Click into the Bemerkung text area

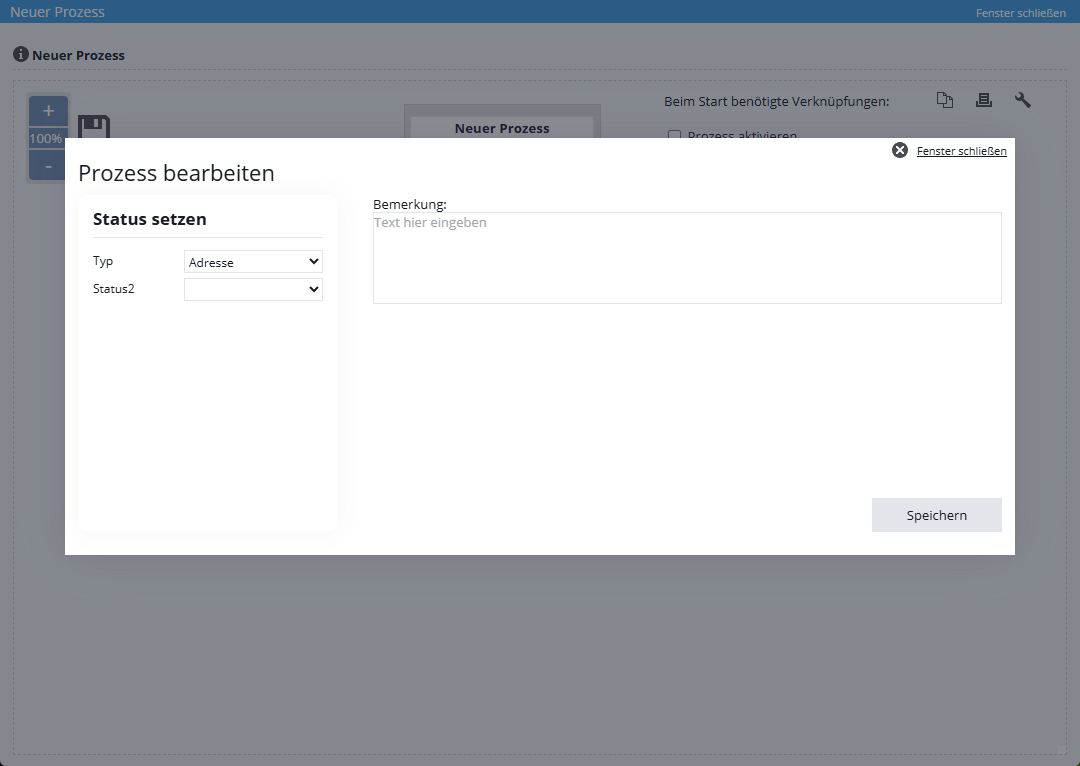click(x=686, y=258)
